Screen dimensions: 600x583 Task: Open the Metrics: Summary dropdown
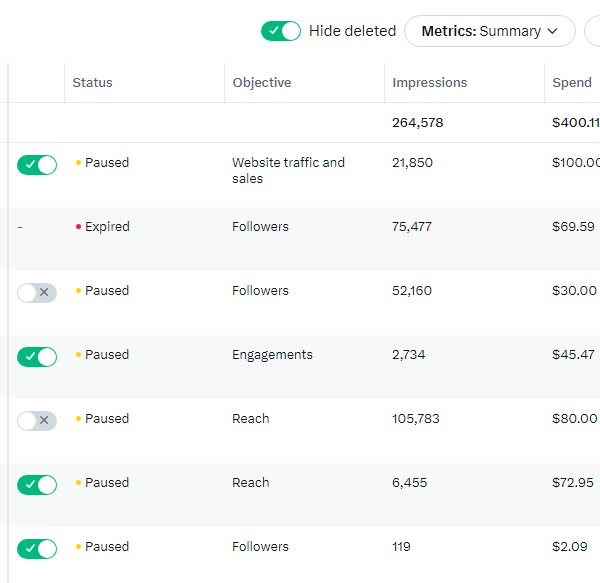click(490, 31)
